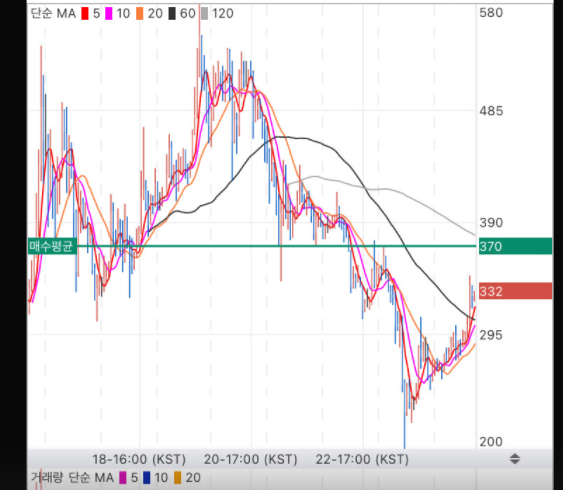Click the black MA 60 color swatch
Screen dimensions: 563x490
(172, 14)
